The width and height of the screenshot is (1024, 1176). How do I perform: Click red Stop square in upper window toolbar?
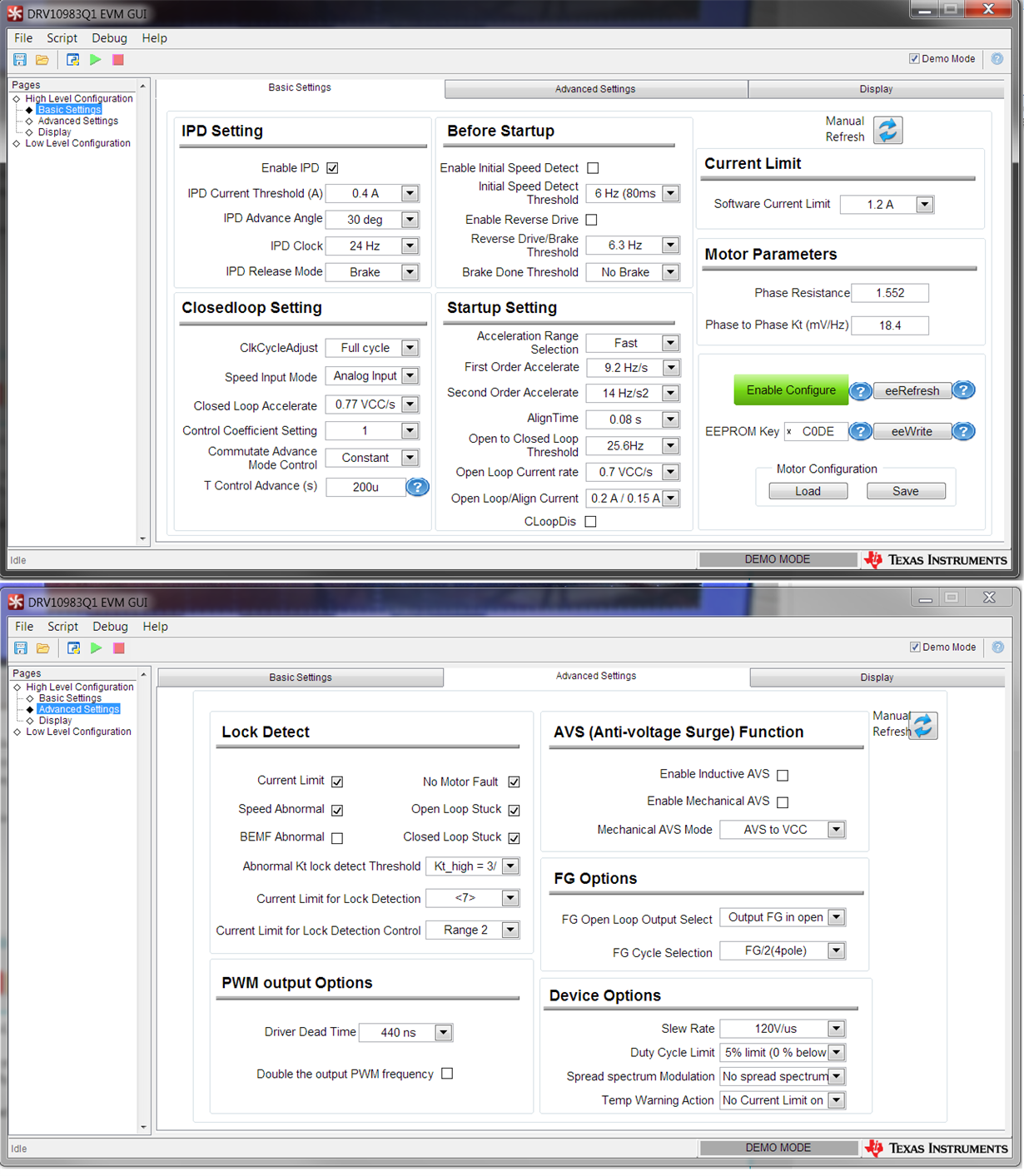(x=118, y=60)
